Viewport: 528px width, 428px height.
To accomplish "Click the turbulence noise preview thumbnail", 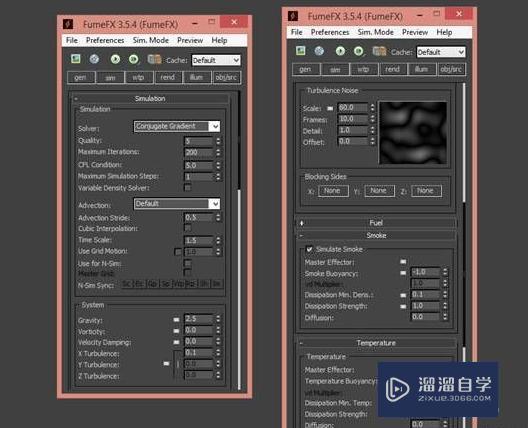I will click(x=413, y=133).
